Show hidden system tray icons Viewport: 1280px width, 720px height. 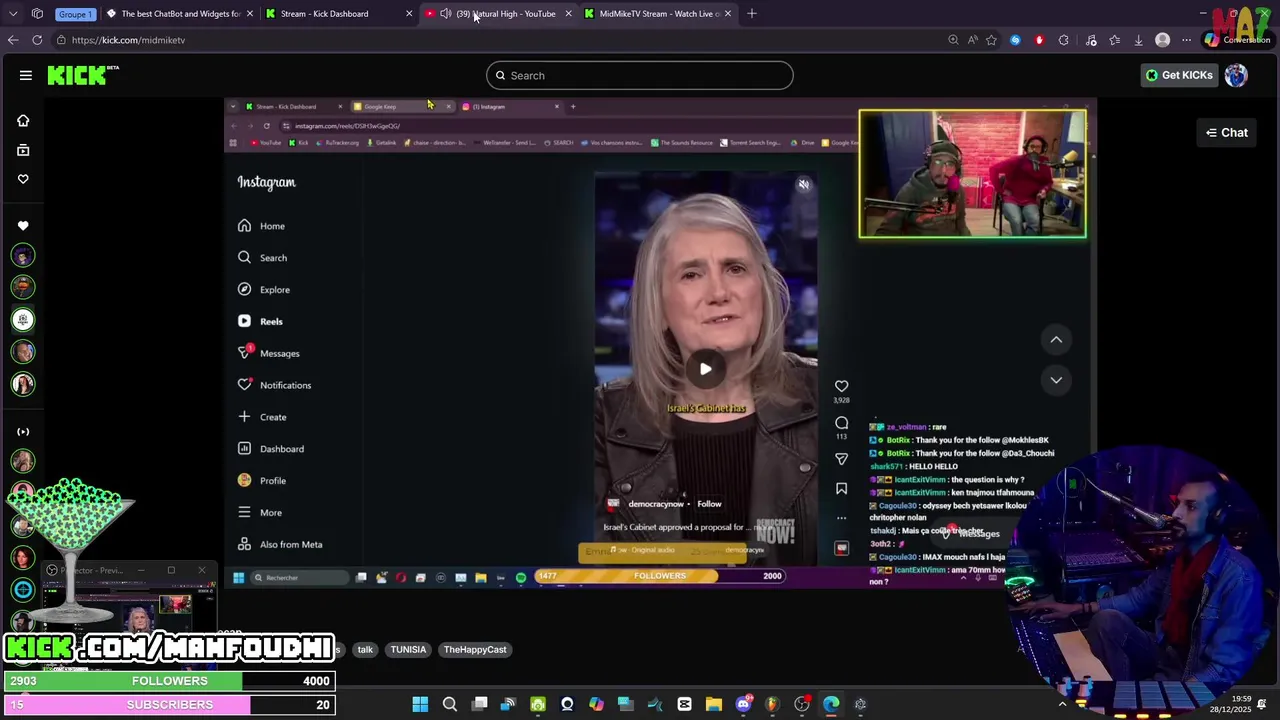[x=1062, y=704]
